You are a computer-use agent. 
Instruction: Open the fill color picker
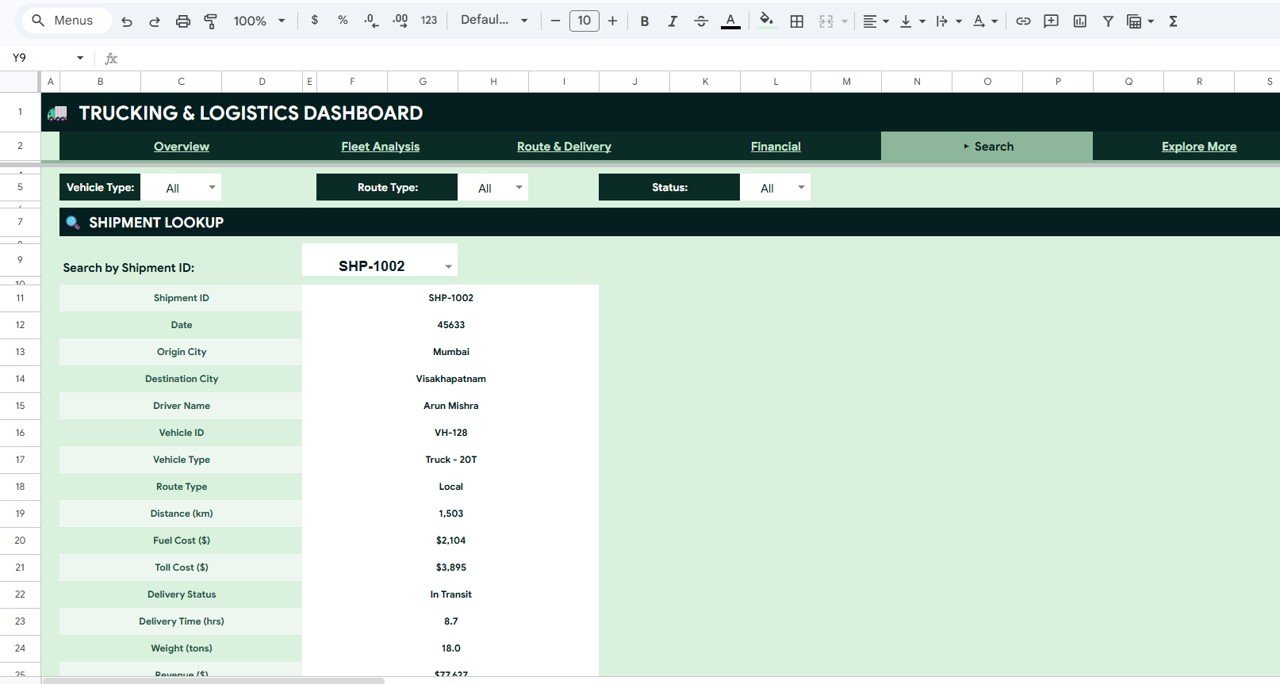pyautogui.click(x=765, y=20)
